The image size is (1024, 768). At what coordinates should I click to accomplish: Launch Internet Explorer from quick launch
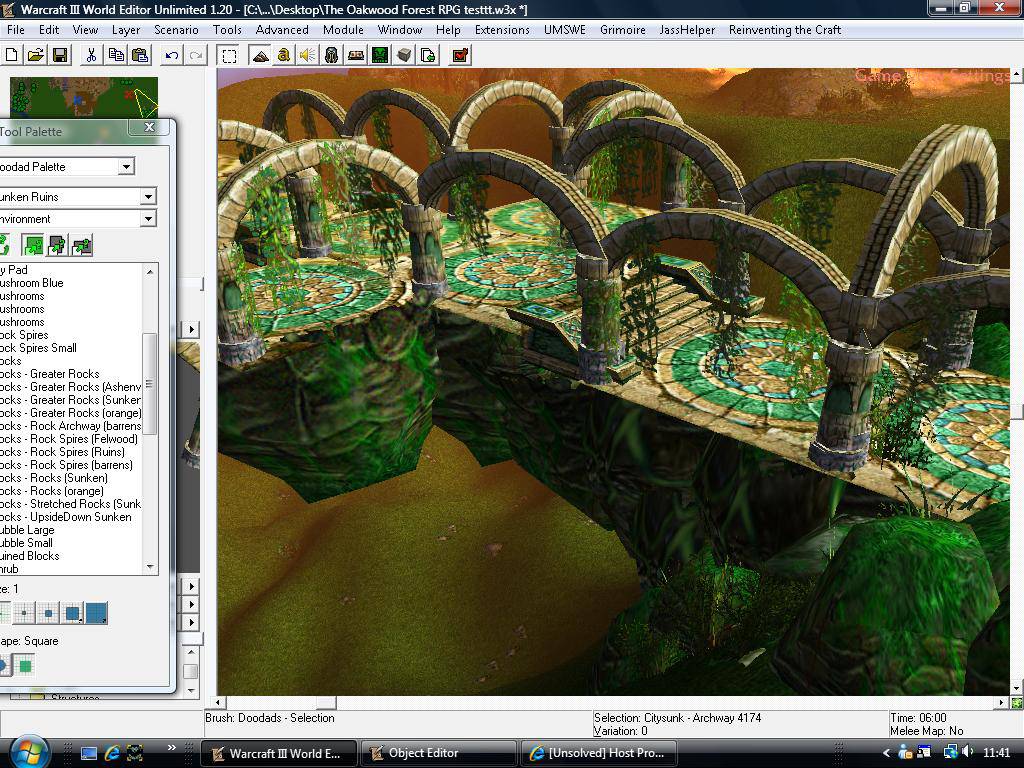pyautogui.click(x=112, y=753)
